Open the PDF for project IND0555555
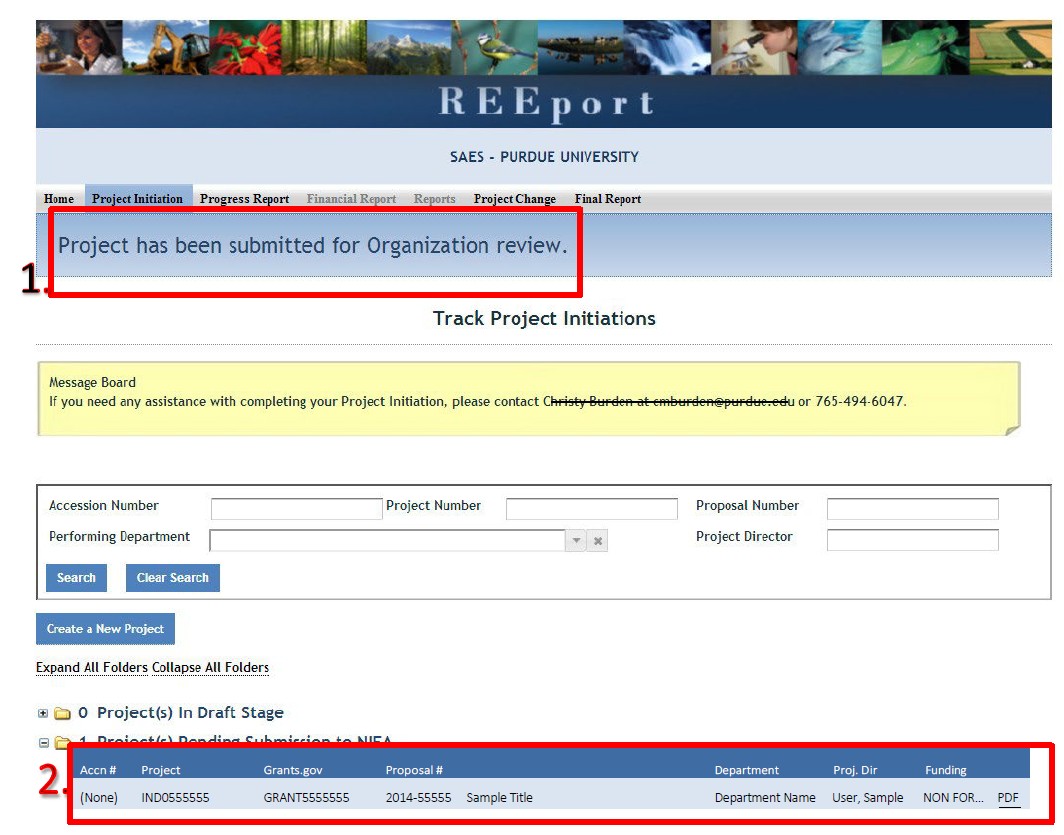Image resolution: width=1064 pixels, height=835 pixels. coord(1009,797)
